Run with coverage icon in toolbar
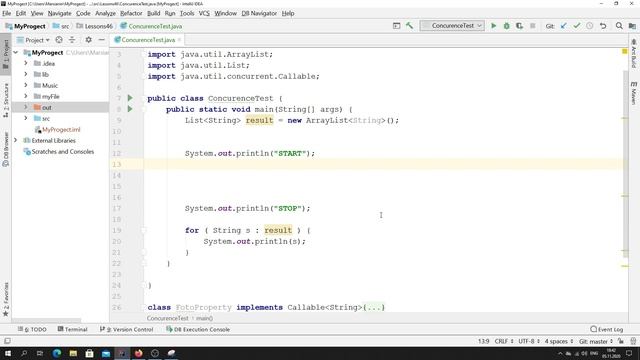This screenshot has height=360, width=640. pos(519,26)
